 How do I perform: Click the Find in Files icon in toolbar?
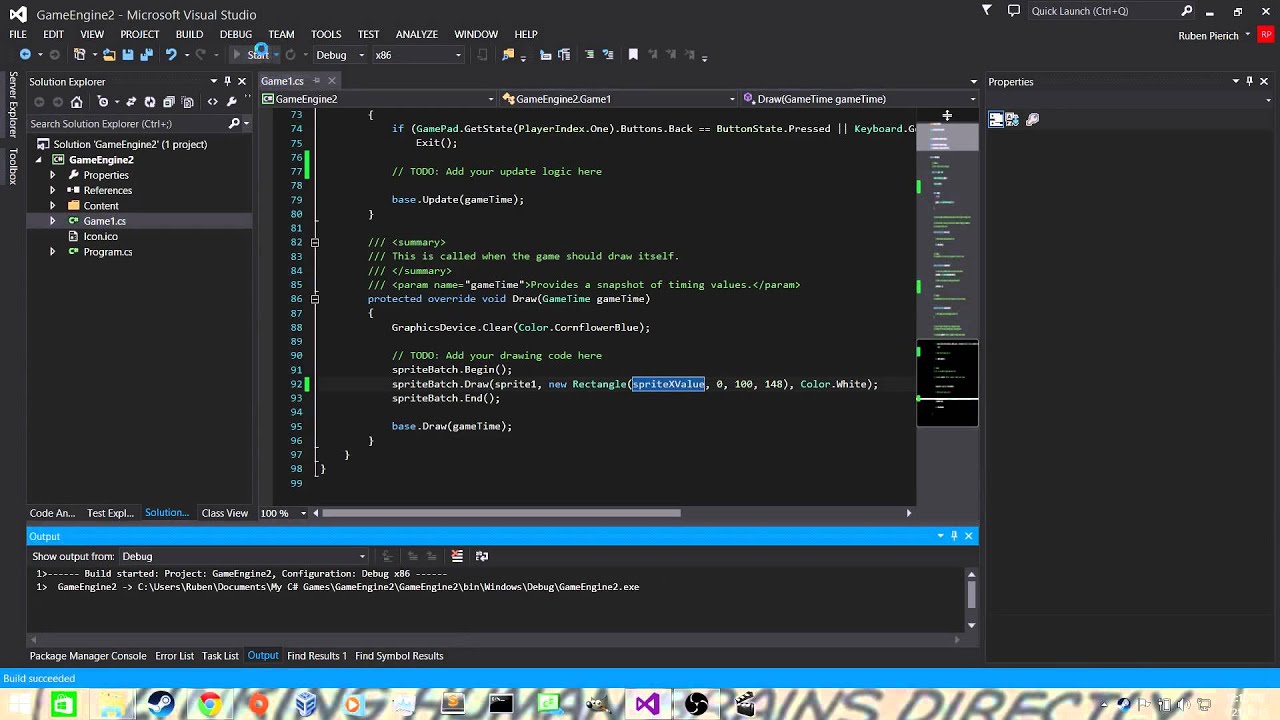[x=508, y=55]
